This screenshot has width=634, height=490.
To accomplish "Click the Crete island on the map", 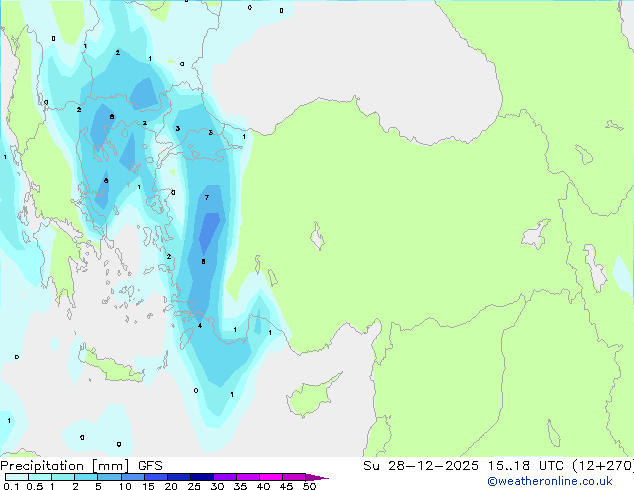I will (x=112, y=366).
